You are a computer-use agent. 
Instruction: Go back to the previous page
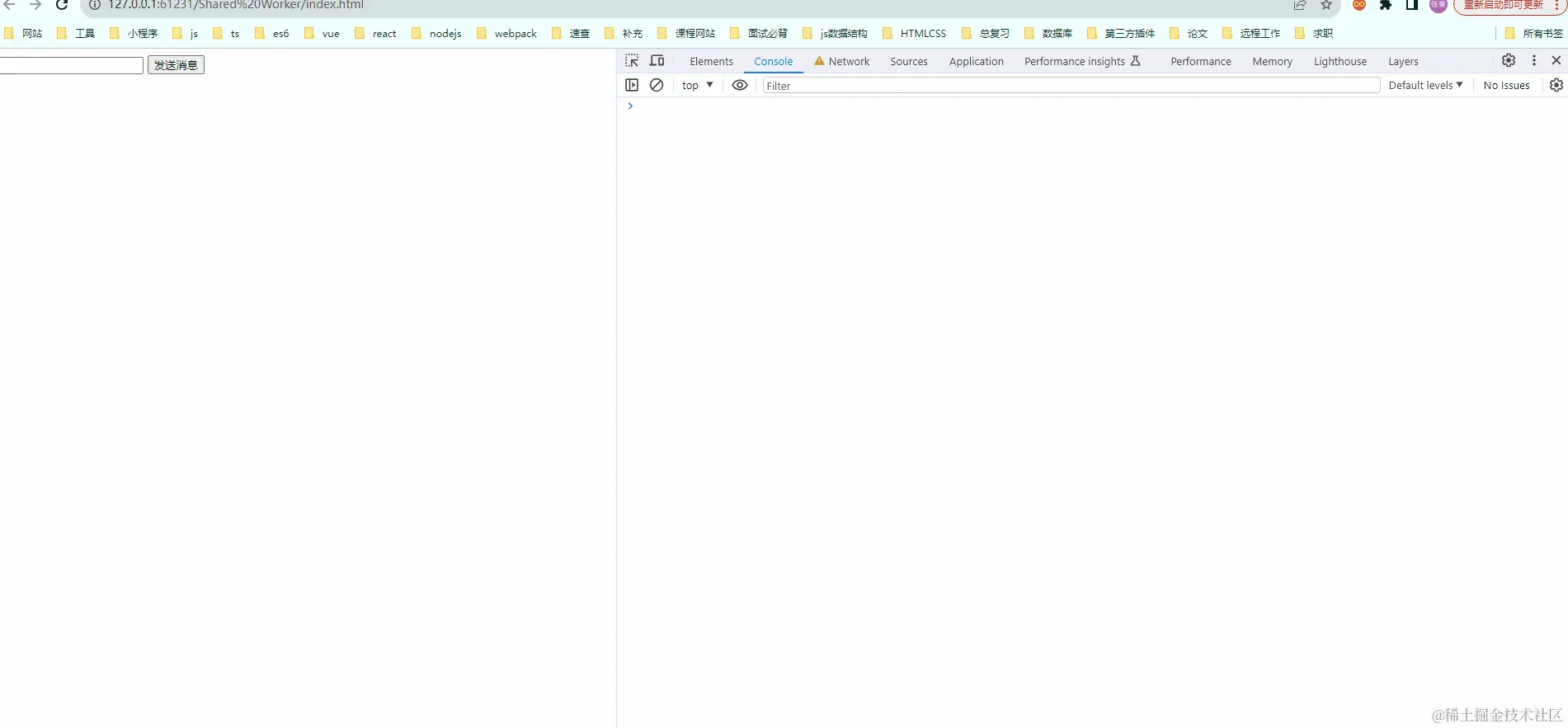(x=10, y=5)
